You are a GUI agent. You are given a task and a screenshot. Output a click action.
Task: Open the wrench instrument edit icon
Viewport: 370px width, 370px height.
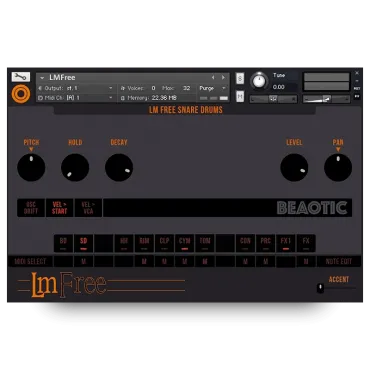[x=21, y=77]
